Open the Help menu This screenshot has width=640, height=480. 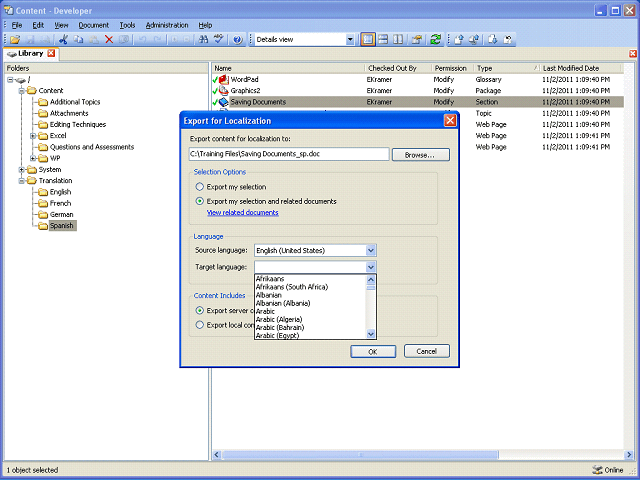click(x=205, y=25)
